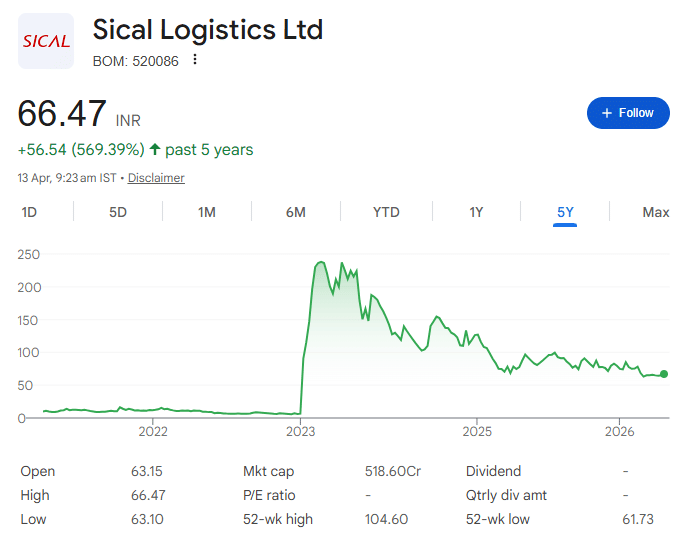Click the 52-wk high value 104.60
Viewport: 680px width, 544px height.
click(388, 519)
